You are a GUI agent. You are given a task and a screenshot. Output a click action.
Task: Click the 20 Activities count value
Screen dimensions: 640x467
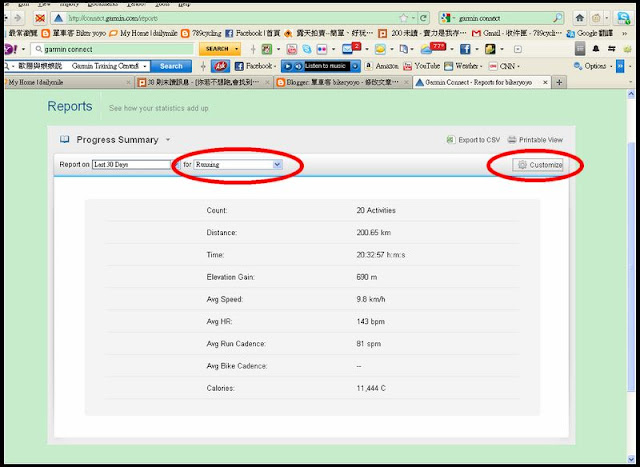pyautogui.click(x=376, y=211)
